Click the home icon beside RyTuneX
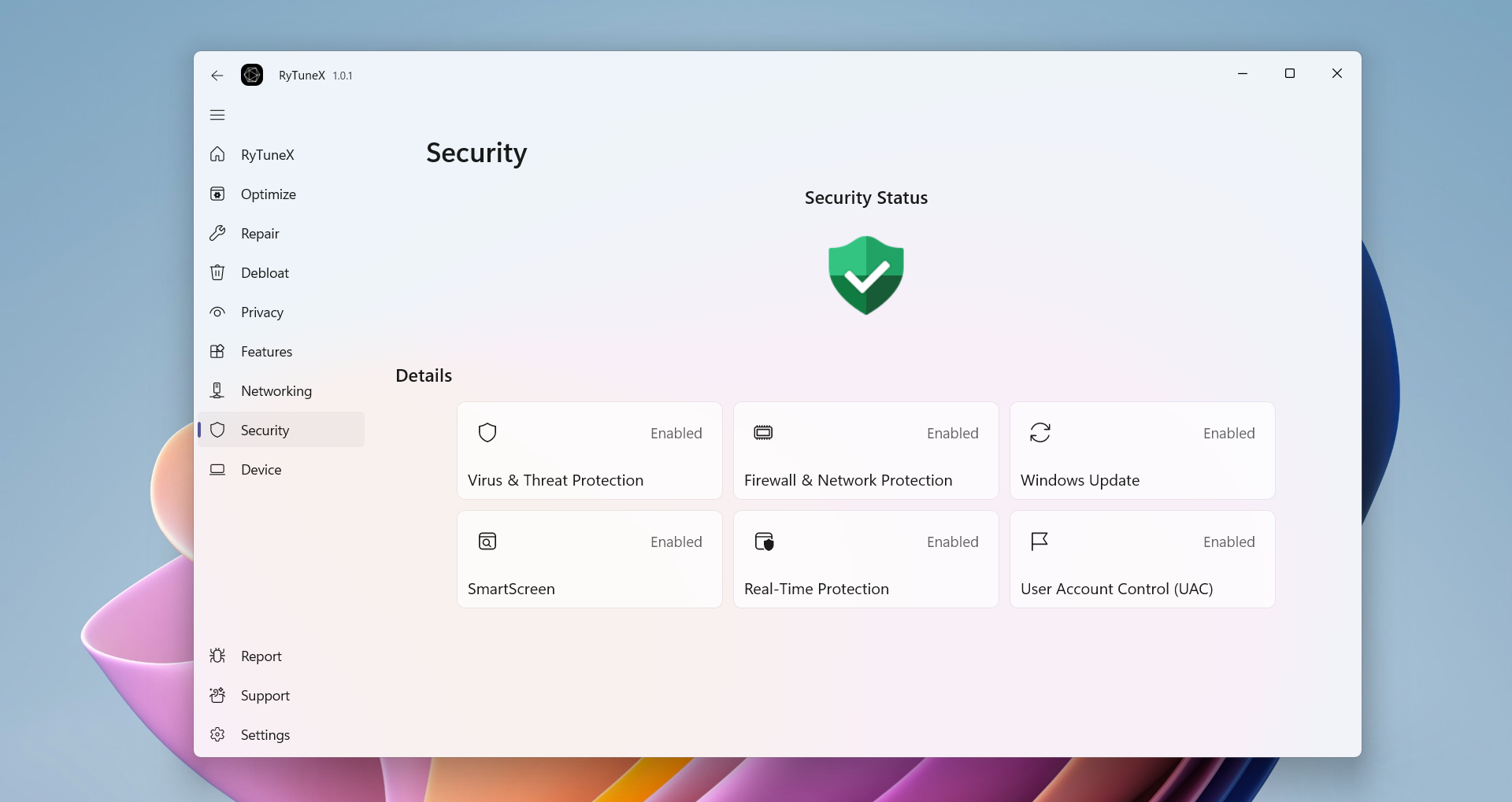The height and width of the screenshot is (802, 1512). (x=217, y=154)
